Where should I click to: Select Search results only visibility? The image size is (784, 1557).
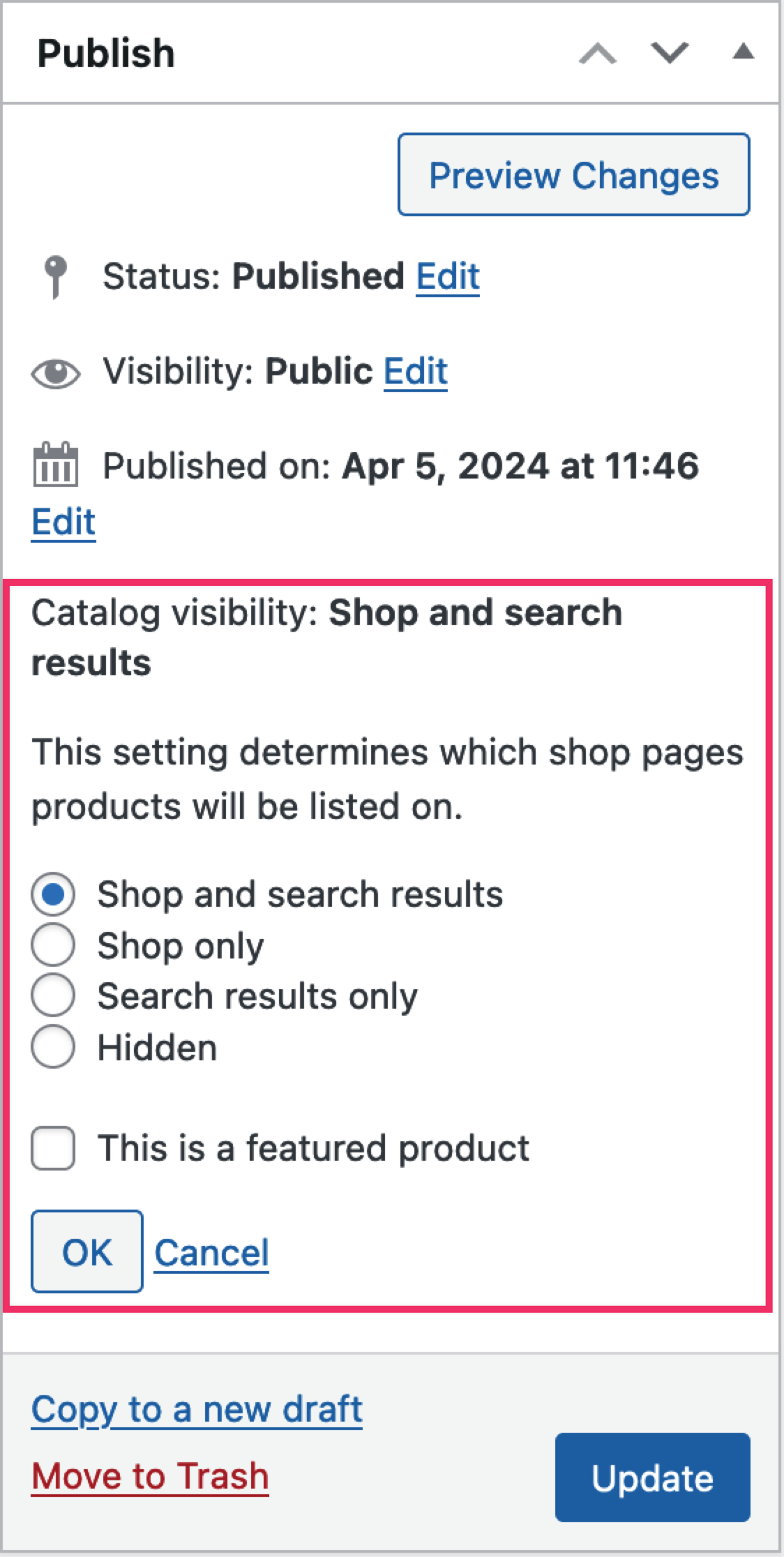coord(52,995)
